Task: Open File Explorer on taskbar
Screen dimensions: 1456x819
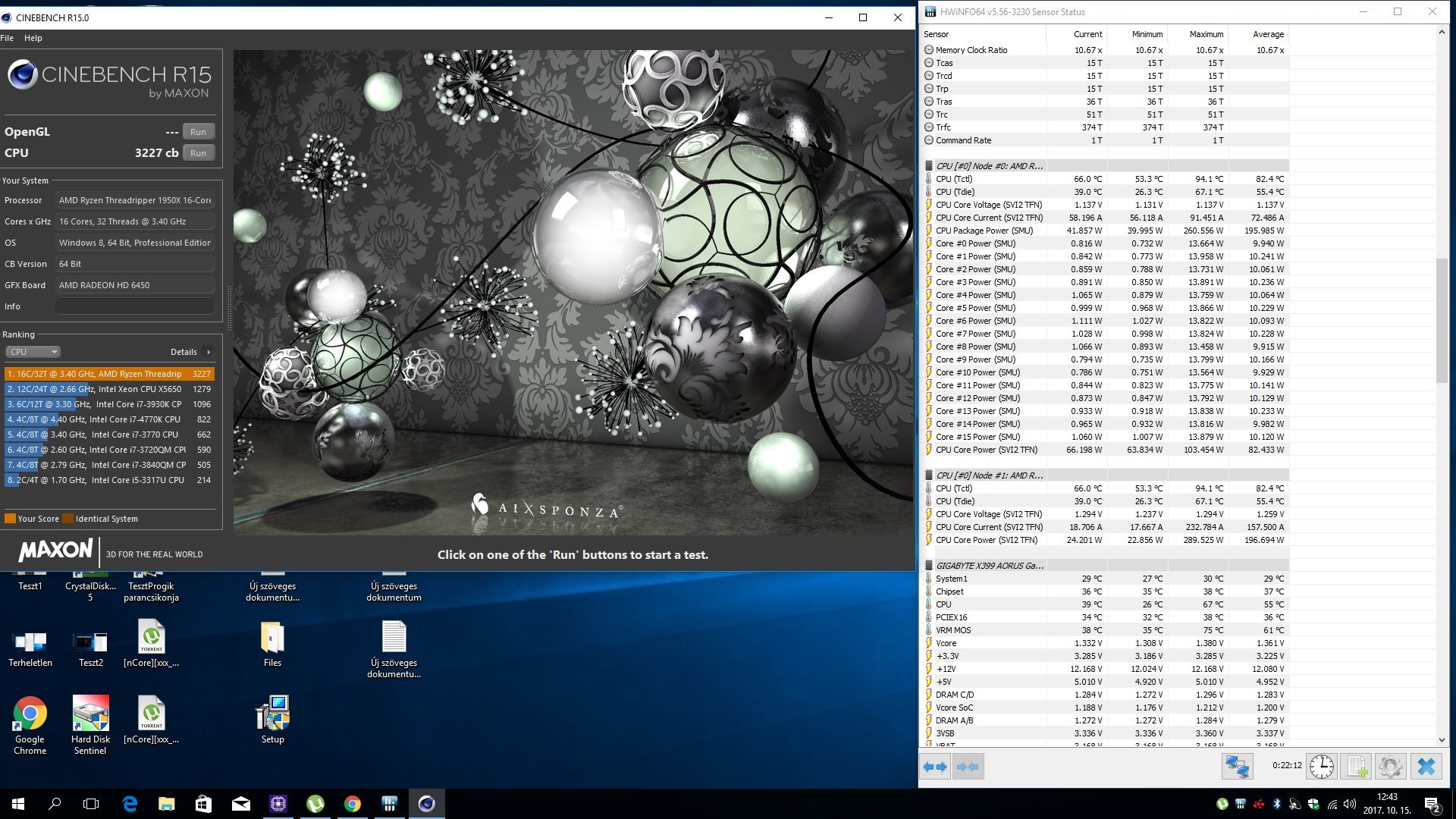Action: (x=167, y=804)
